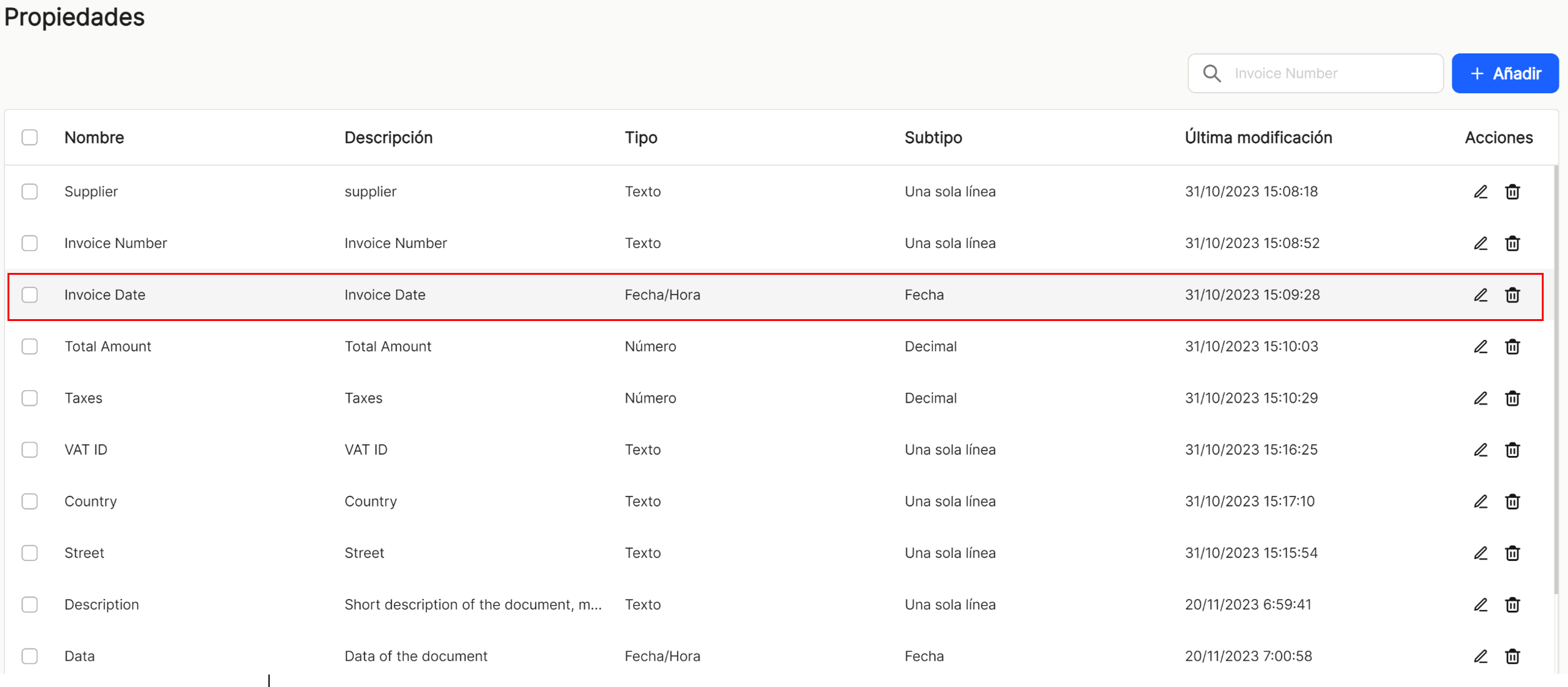Check the Supplier row checkbox
The image size is (1568, 687).
pyautogui.click(x=29, y=192)
